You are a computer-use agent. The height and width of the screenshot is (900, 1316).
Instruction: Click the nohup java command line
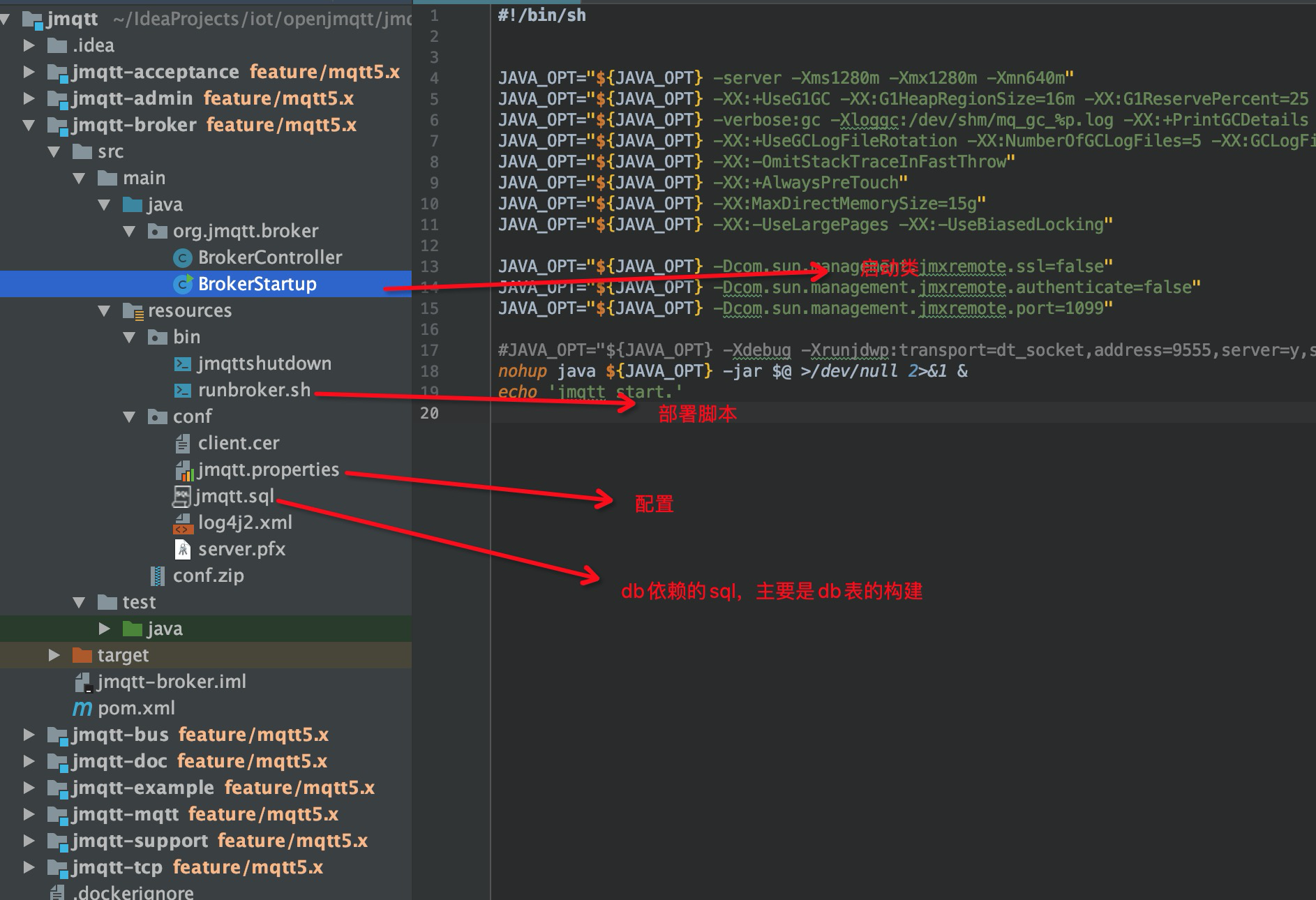[733, 371]
